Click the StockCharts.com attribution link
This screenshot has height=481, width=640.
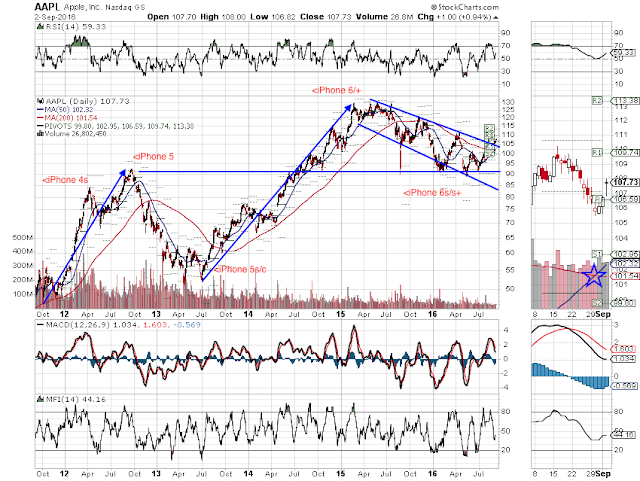tap(465, 7)
